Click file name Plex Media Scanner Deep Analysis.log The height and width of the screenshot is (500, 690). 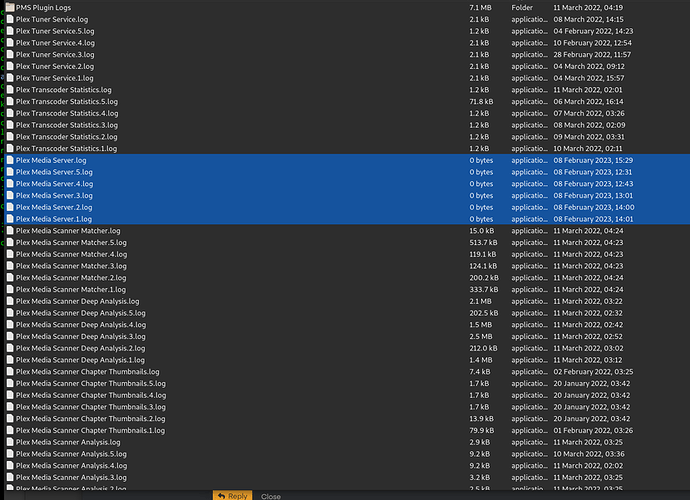click(77, 301)
